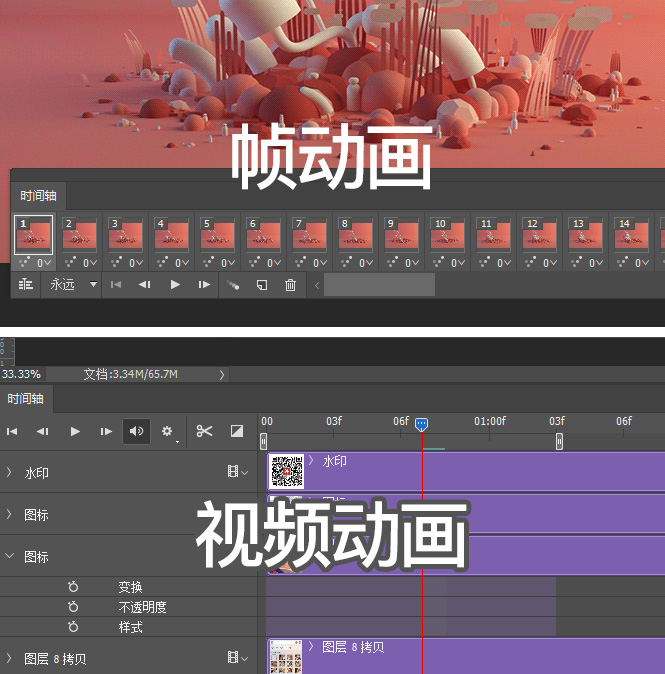Image resolution: width=665 pixels, height=674 pixels.
Task: Toggle 不透明度 keyframe stopwatch
Action: pyautogui.click(x=73, y=607)
